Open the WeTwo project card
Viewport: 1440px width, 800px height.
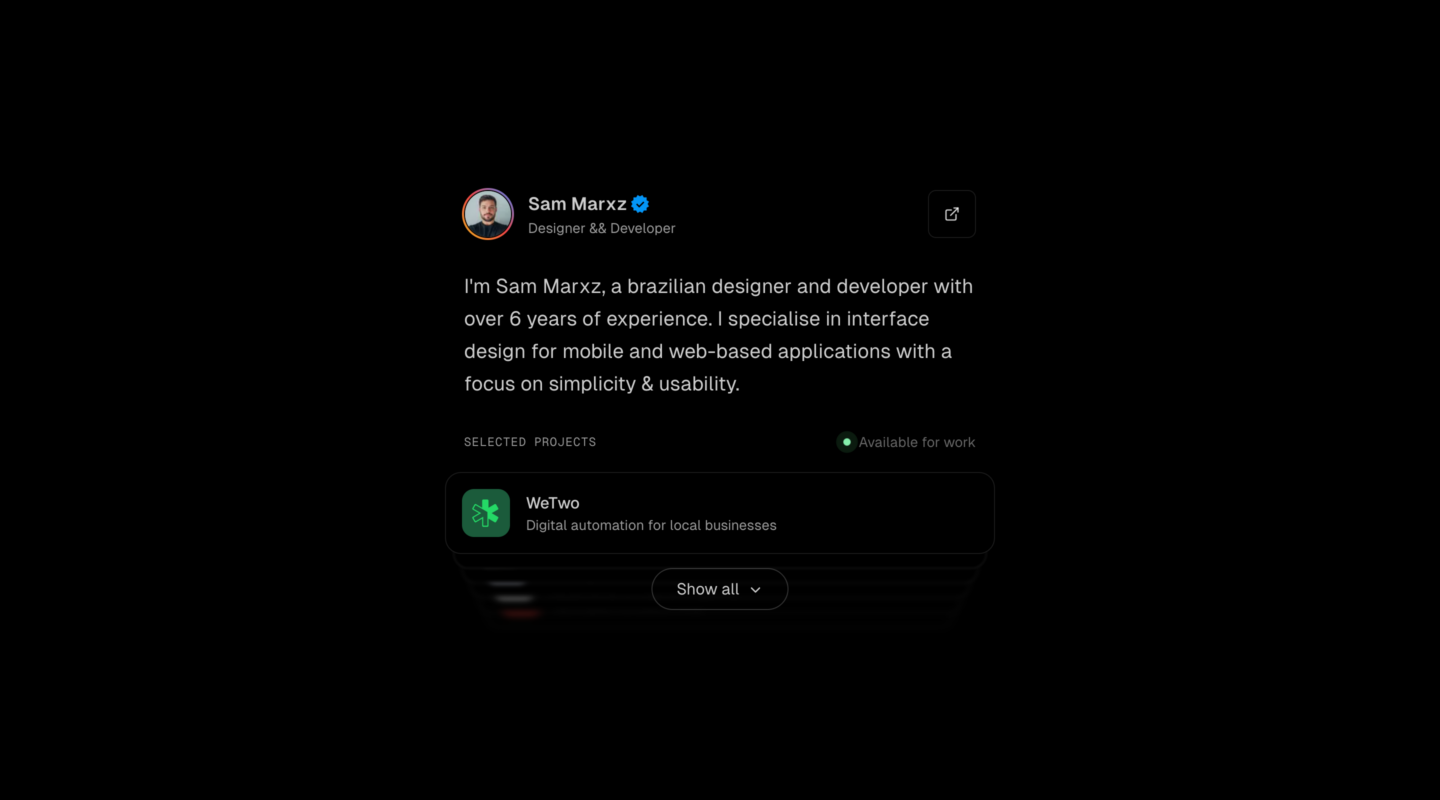pos(720,513)
